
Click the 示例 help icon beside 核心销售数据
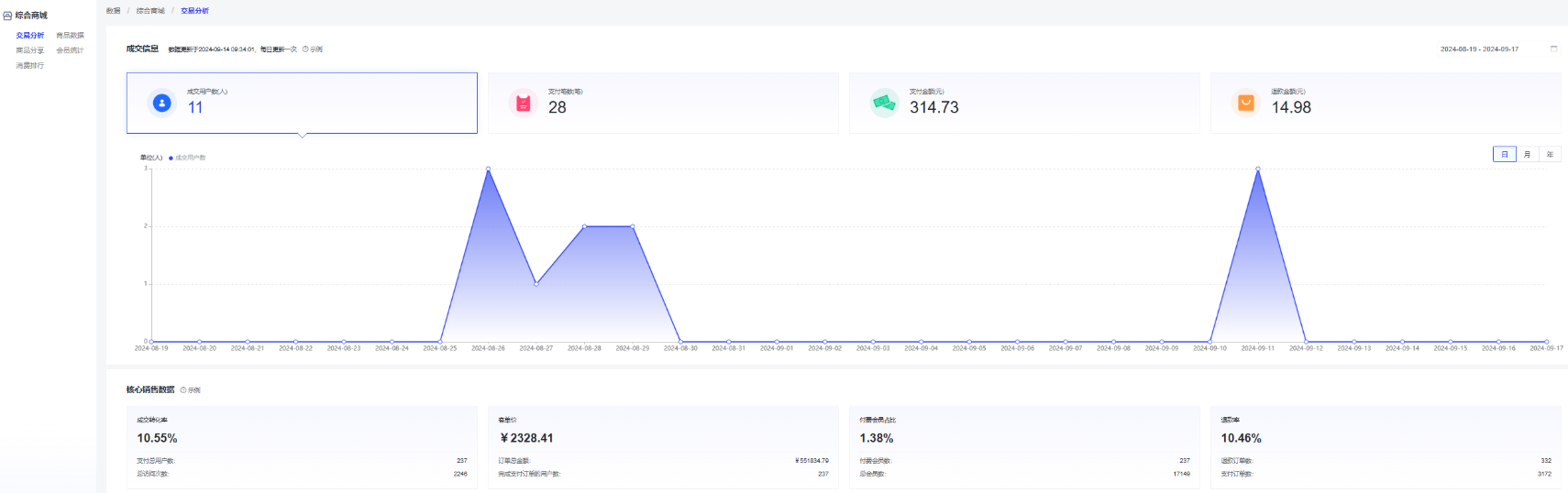(x=183, y=390)
